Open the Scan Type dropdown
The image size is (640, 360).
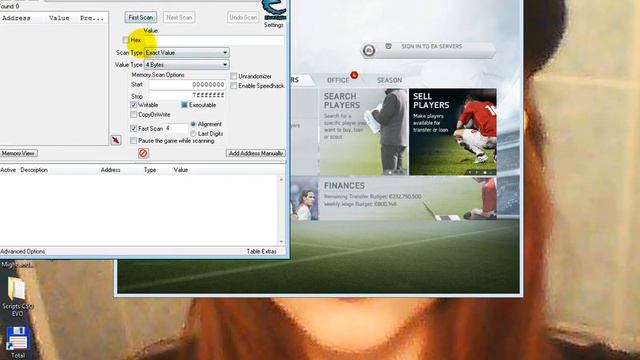[x=187, y=53]
